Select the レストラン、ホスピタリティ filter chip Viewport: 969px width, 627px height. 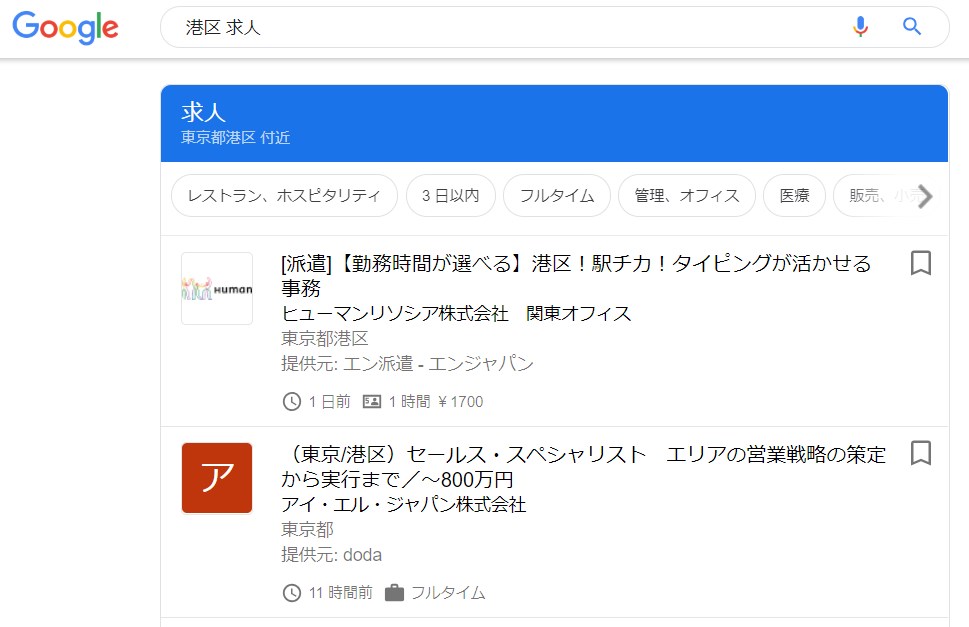click(284, 196)
